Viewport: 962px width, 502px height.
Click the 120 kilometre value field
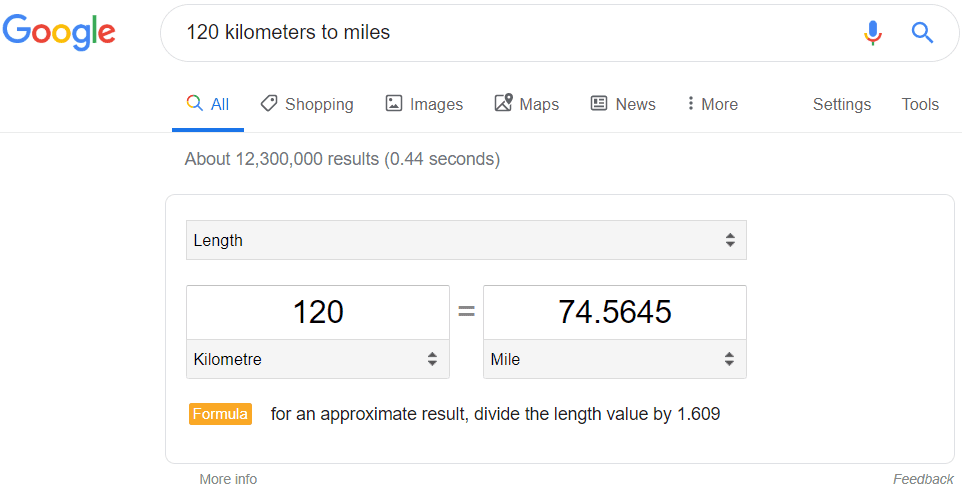[318, 312]
